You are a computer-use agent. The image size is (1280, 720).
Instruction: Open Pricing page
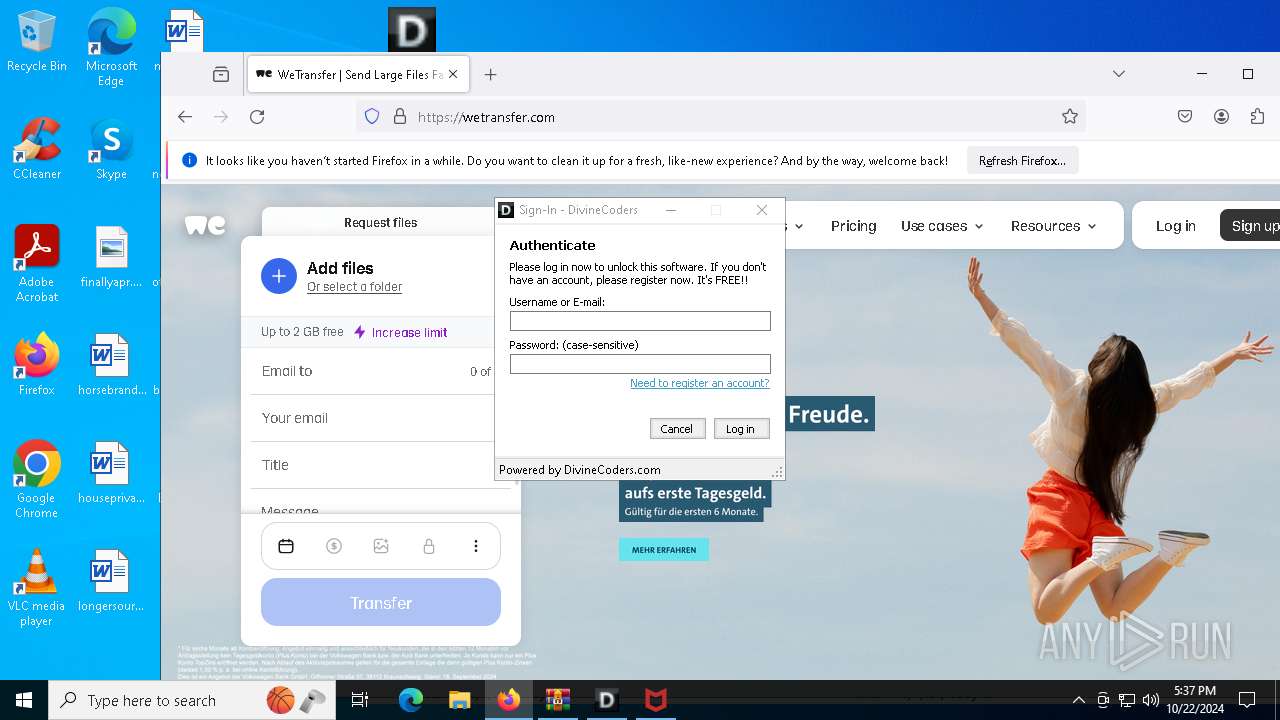(853, 226)
